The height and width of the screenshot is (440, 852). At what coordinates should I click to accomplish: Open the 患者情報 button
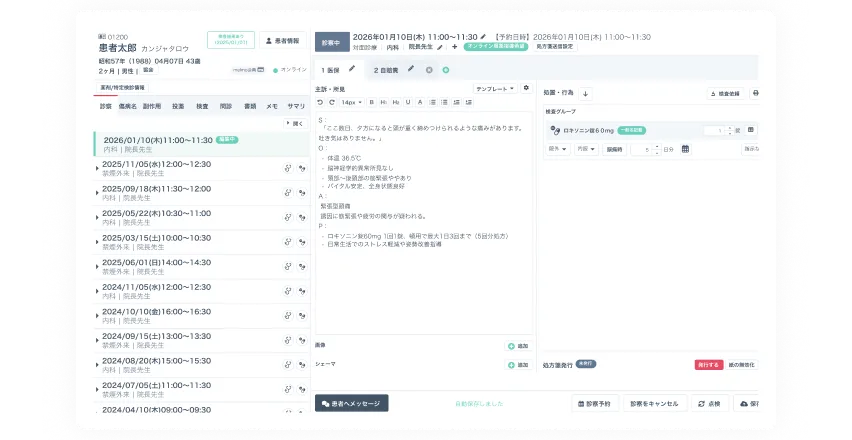(x=283, y=41)
